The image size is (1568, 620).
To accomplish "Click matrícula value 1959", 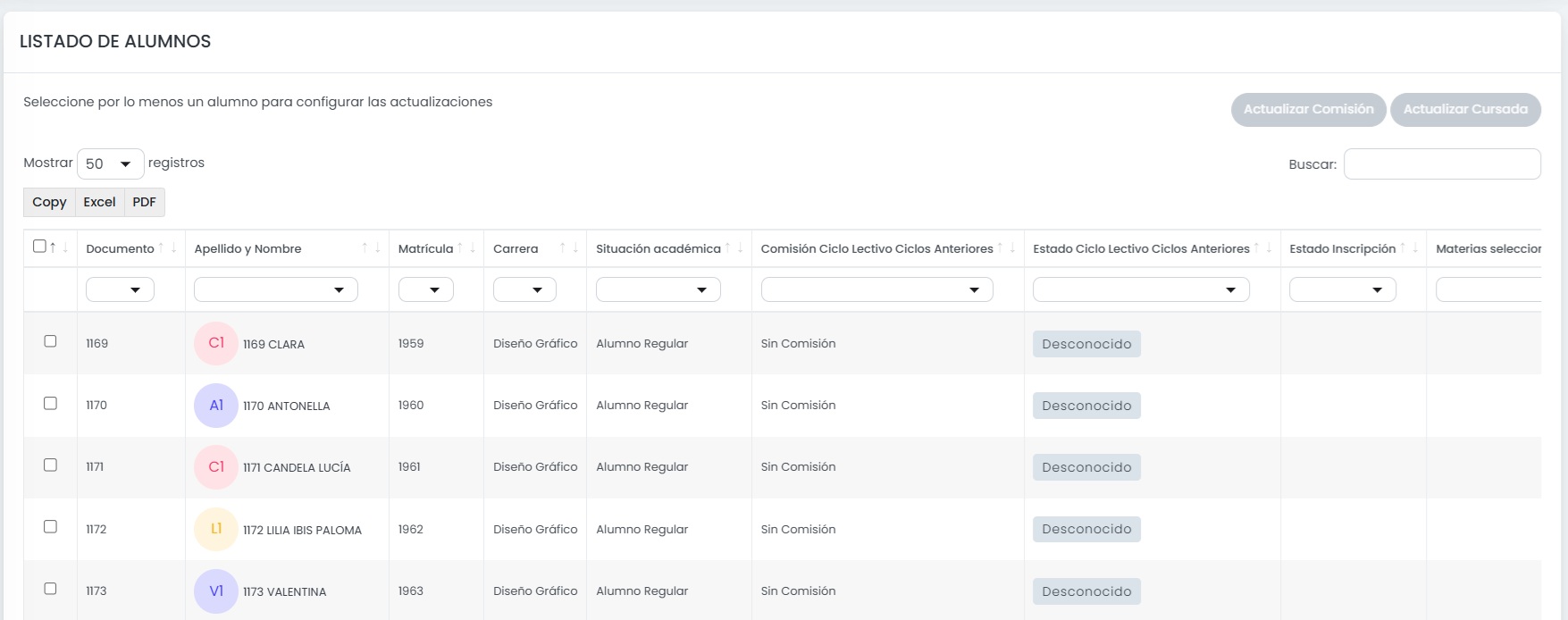I will tap(411, 343).
